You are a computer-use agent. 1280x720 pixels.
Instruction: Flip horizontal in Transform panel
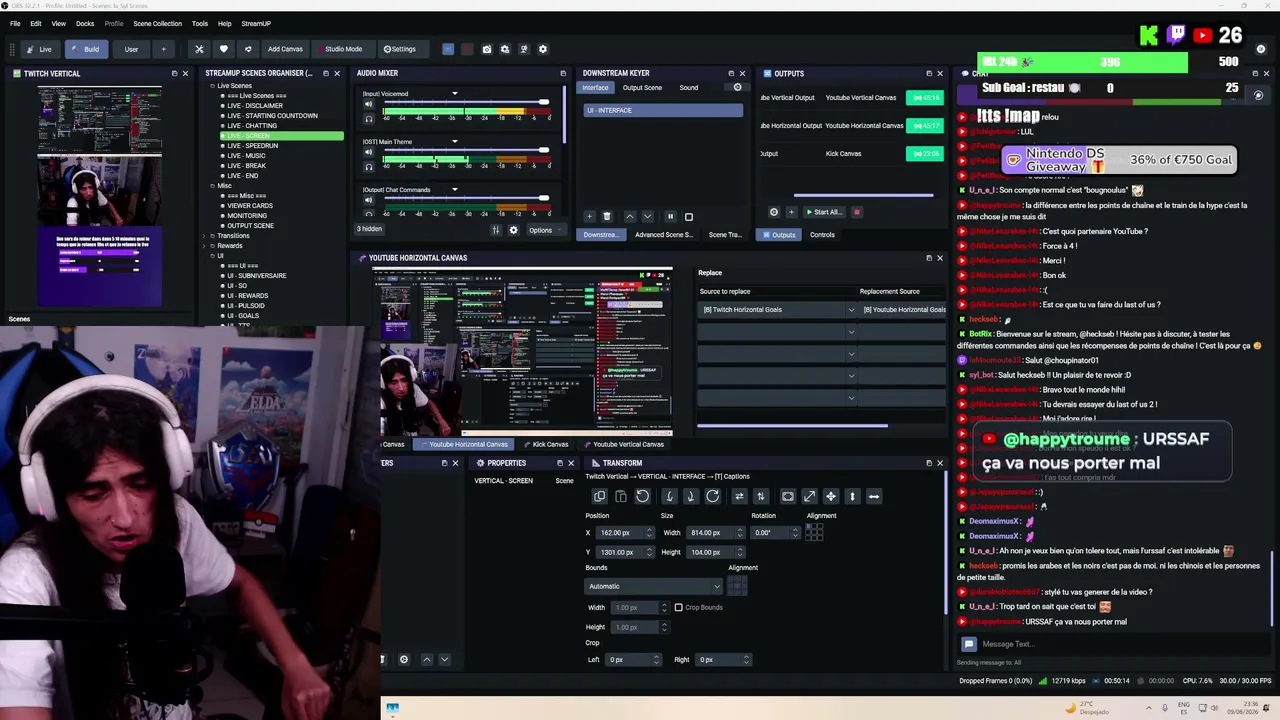(739, 496)
